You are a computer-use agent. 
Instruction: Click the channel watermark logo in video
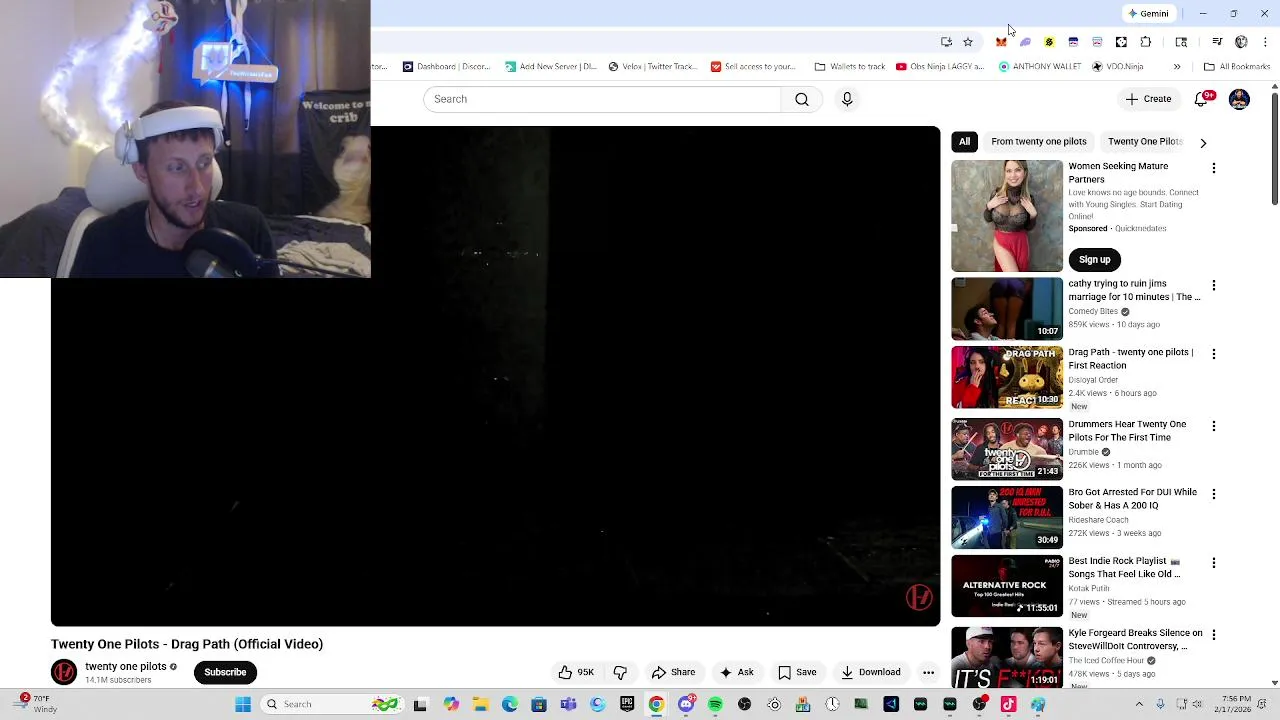pyautogui.click(x=918, y=597)
